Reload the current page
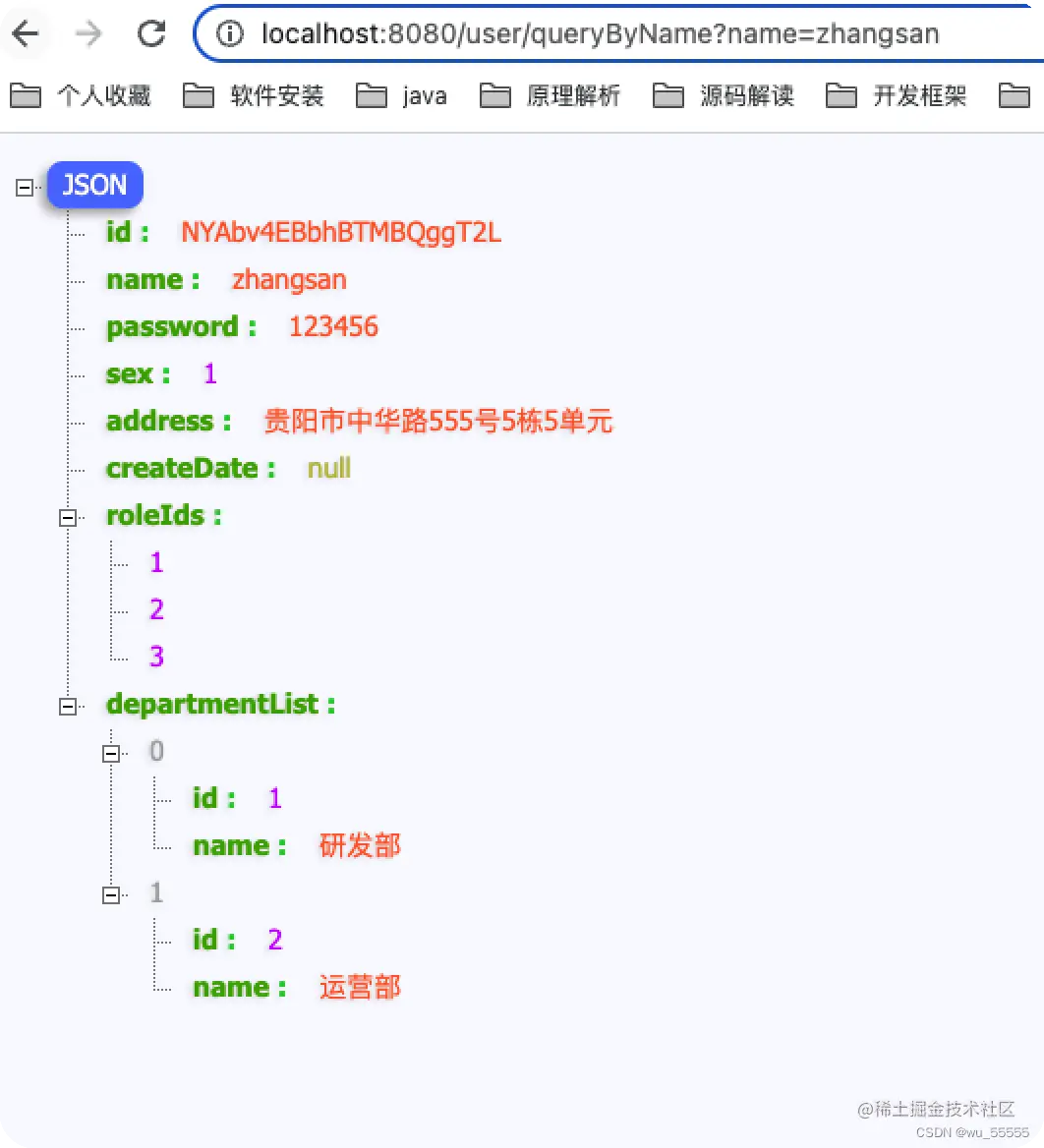1044x1148 pixels. (x=151, y=32)
